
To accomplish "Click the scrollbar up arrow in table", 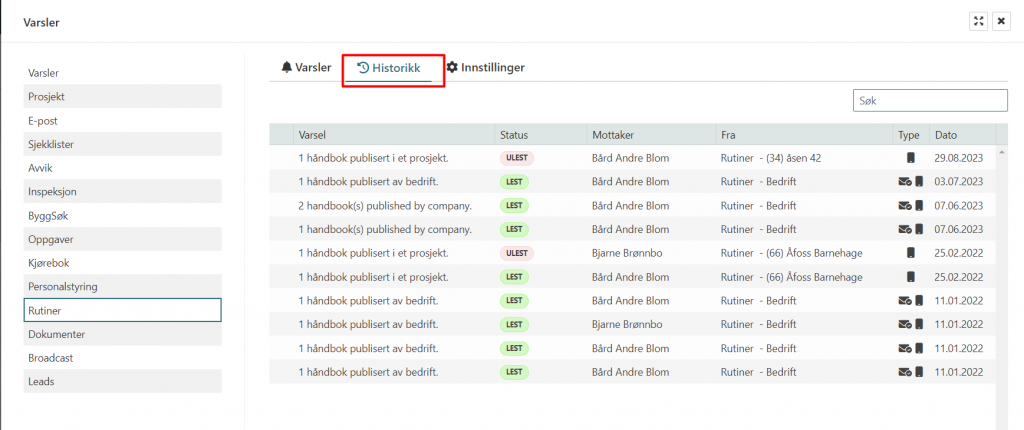I will pyautogui.click(x=1002, y=152).
